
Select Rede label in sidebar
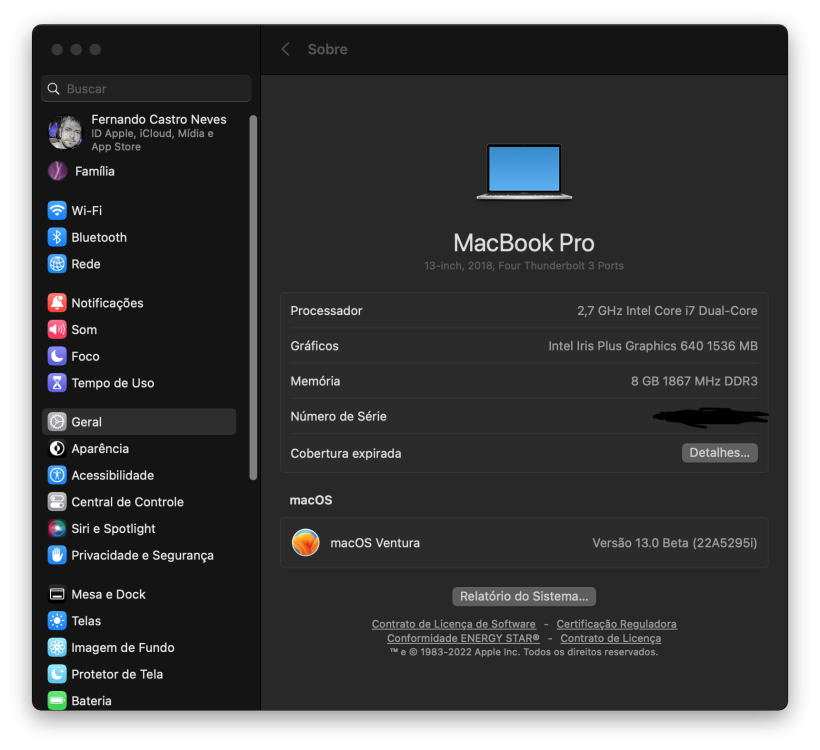86,264
